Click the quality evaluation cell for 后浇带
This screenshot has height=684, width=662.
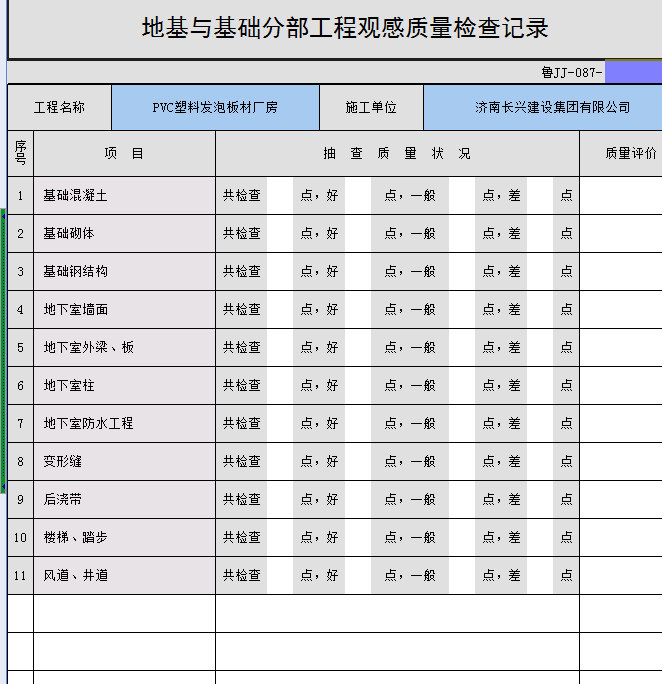pyautogui.click(x=620, y=500)
